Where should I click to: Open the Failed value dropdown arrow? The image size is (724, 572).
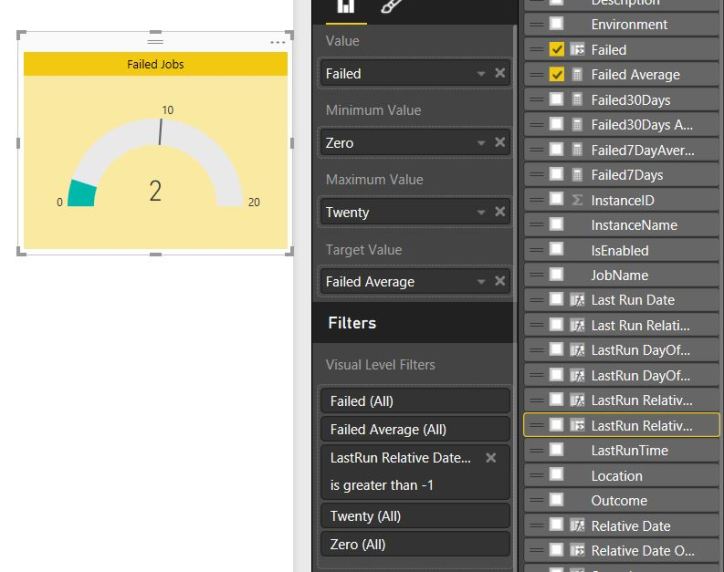[481, 74]
